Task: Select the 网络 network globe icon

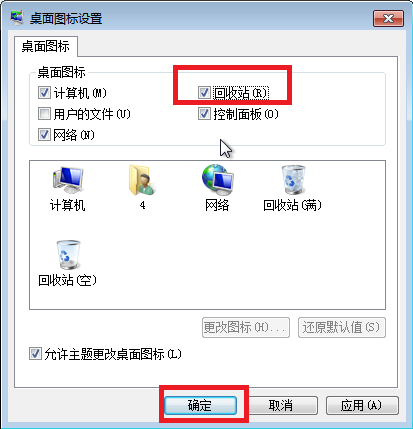Action: click(217, 180)
